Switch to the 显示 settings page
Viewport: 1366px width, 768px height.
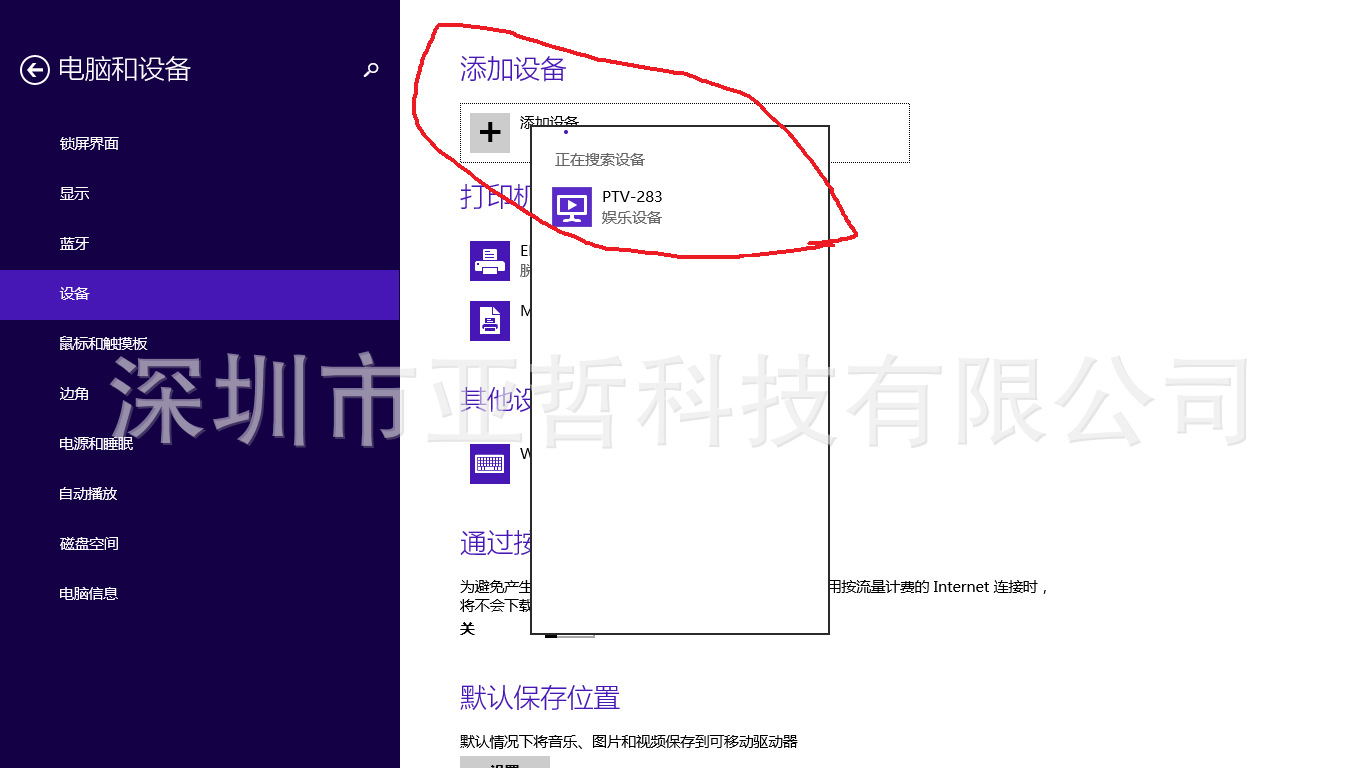pyautogui.click(x=74, y=193)
